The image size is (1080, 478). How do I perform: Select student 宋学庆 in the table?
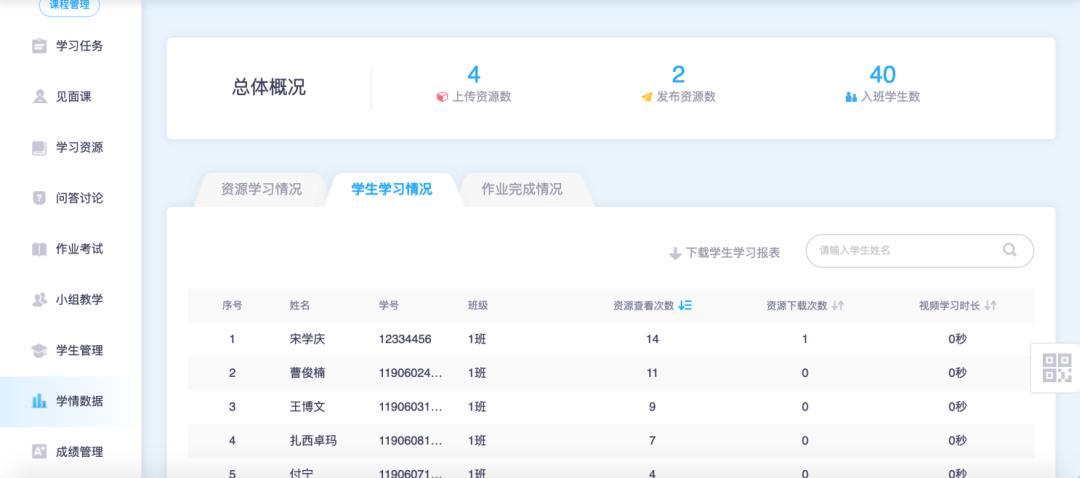point(307,339)
